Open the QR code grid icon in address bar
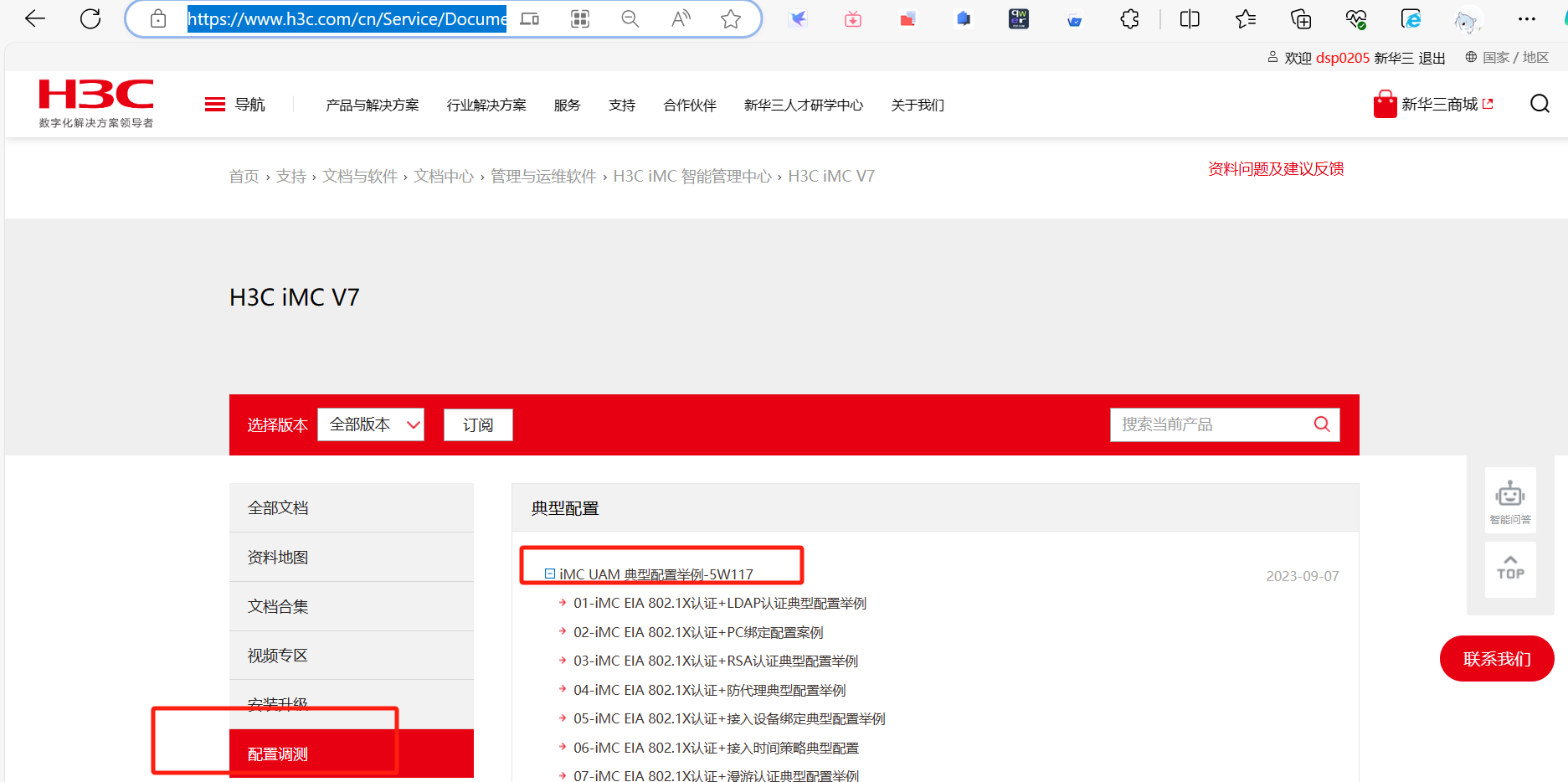Image resolution: width=1568 pixels, height=782 pixels. pyautogui.click(x=580, y=18)
